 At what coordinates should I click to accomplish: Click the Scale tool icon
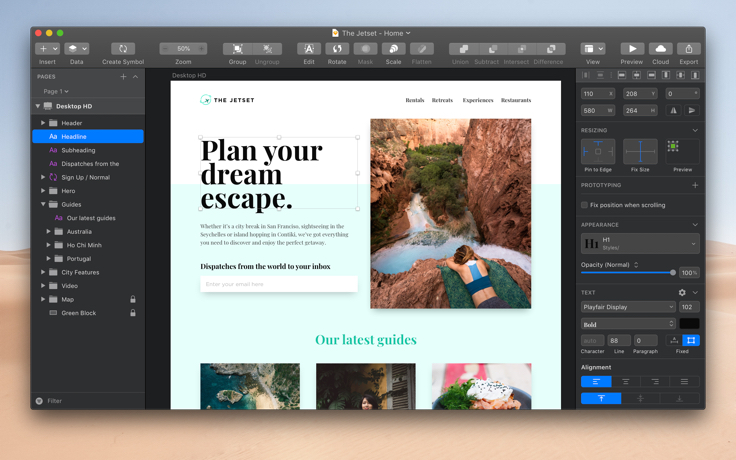tap(393, 49)
